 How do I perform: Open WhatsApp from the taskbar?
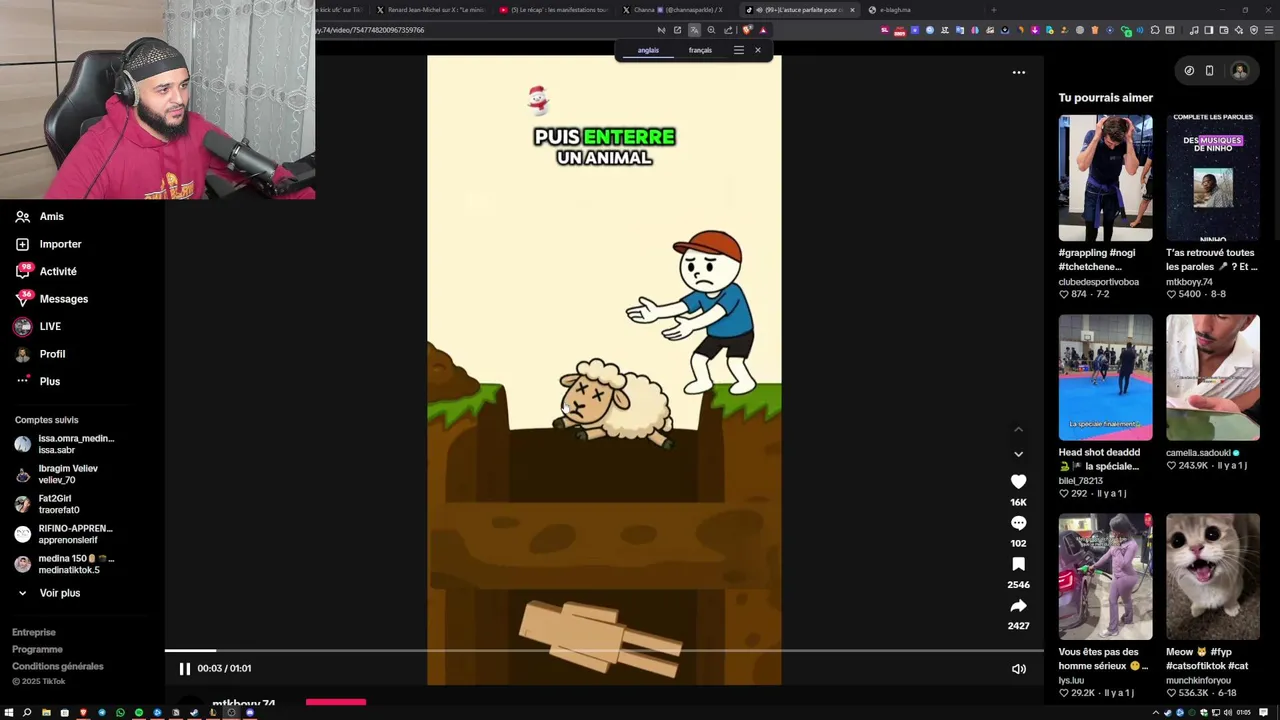120,713
